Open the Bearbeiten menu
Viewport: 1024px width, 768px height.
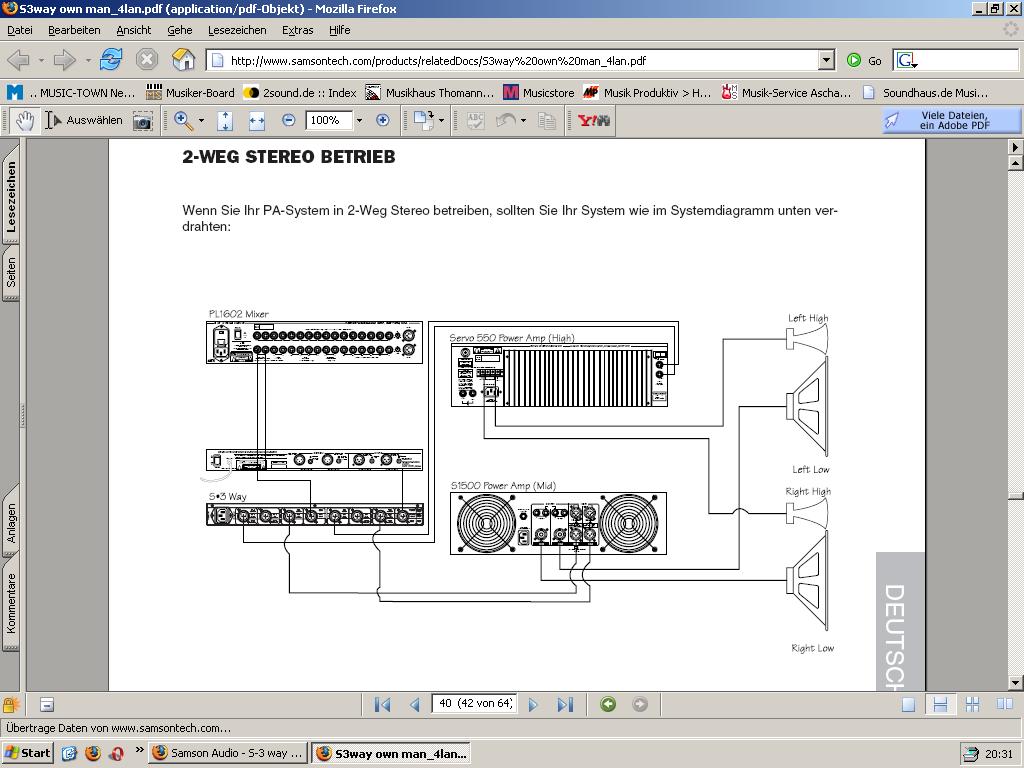(74, 30)
